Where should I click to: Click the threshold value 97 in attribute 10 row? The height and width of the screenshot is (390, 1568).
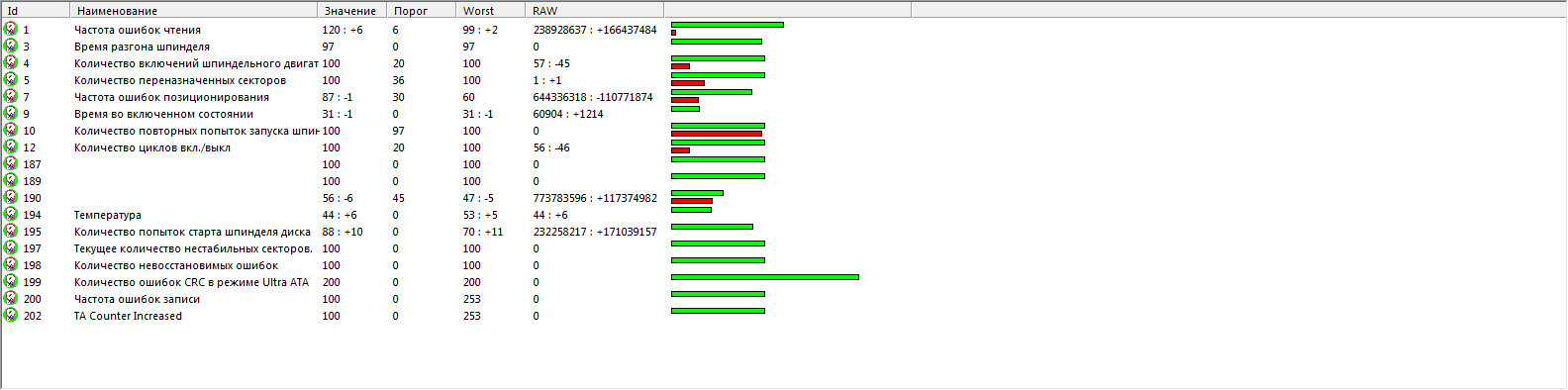coord(398,131)
